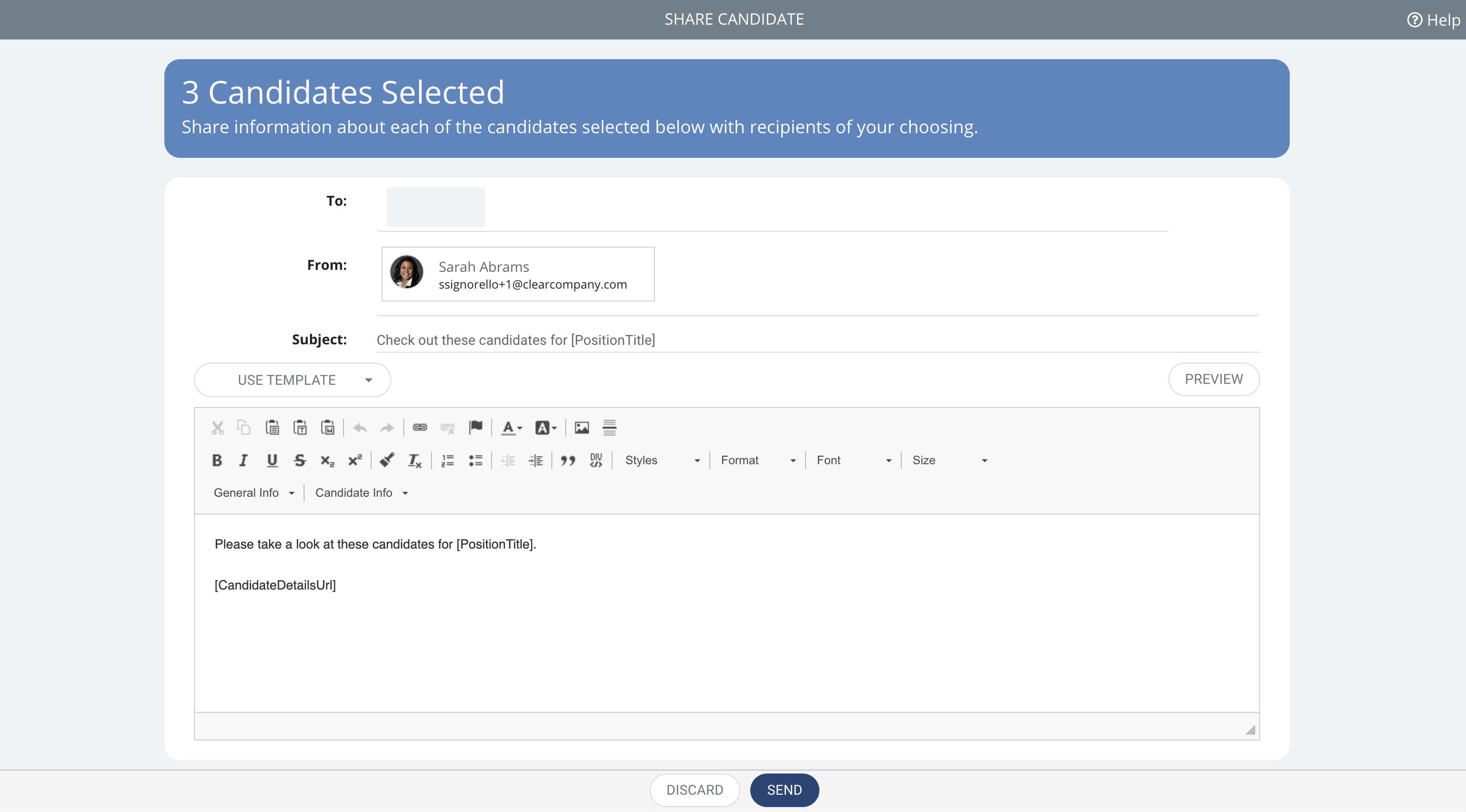1466x812 pixels.
Task: Open the Size dropdown
Action: coord(949,461)
